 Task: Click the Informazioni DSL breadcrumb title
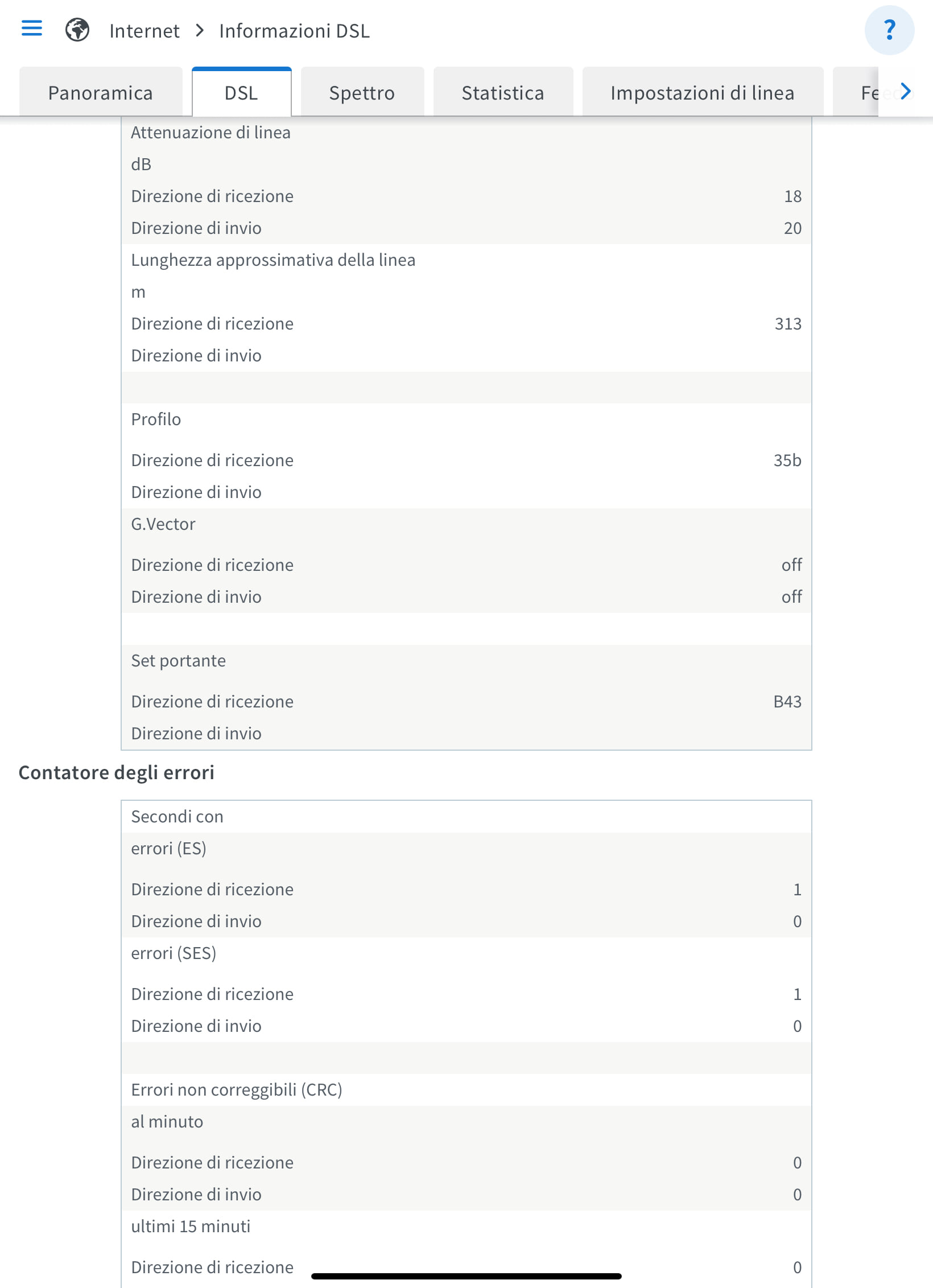295,31
